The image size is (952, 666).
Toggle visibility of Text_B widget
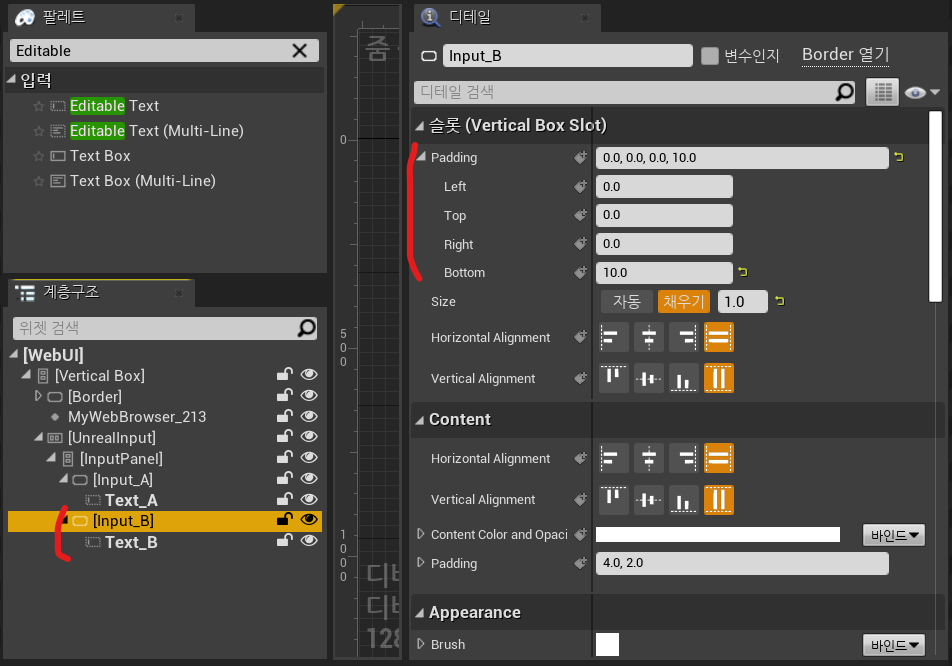(x=309, y=542)
